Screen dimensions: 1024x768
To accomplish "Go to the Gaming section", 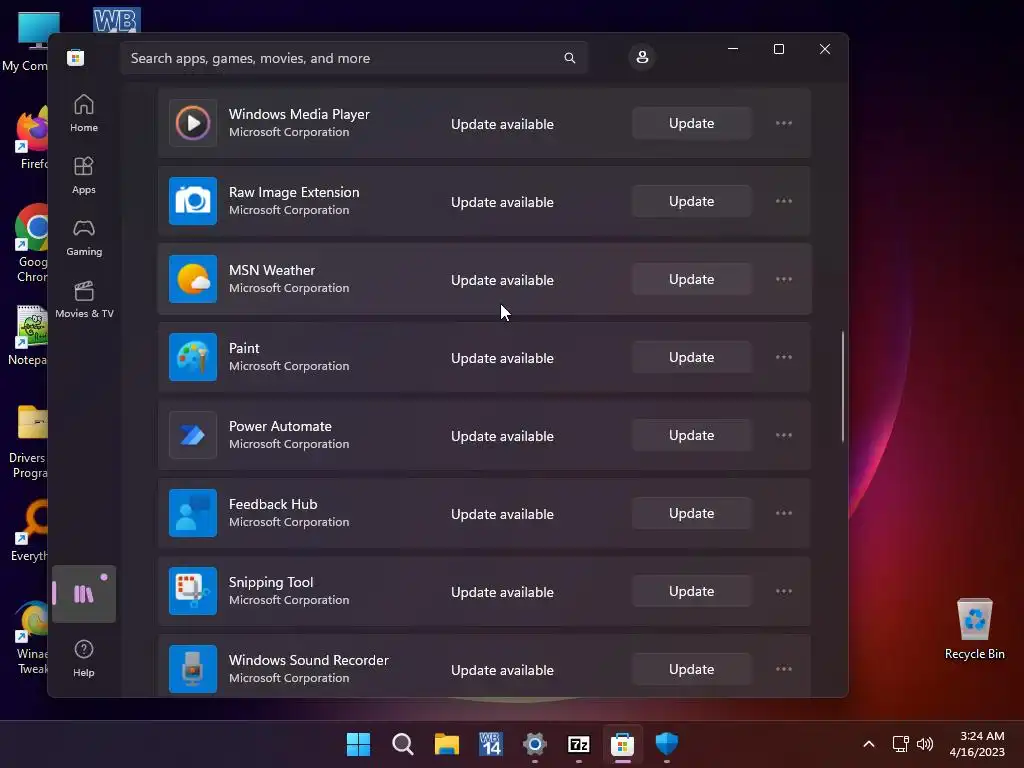I will tap(84, 237).
